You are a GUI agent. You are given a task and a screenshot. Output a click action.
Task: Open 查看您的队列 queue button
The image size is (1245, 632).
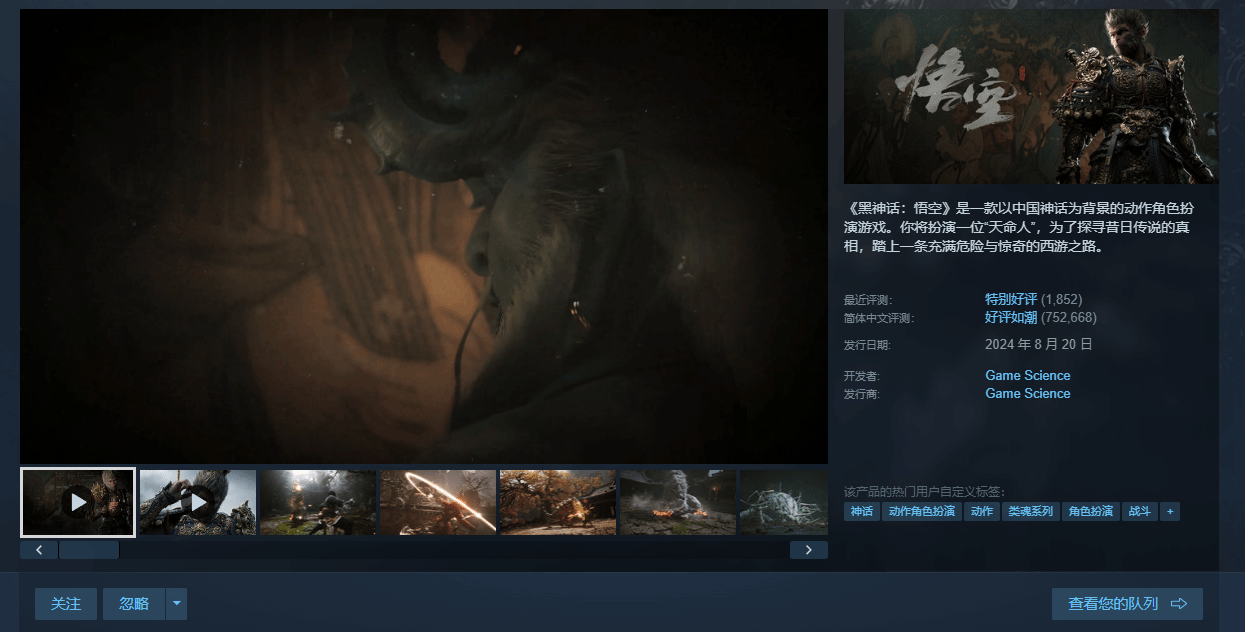point(1126,604)
